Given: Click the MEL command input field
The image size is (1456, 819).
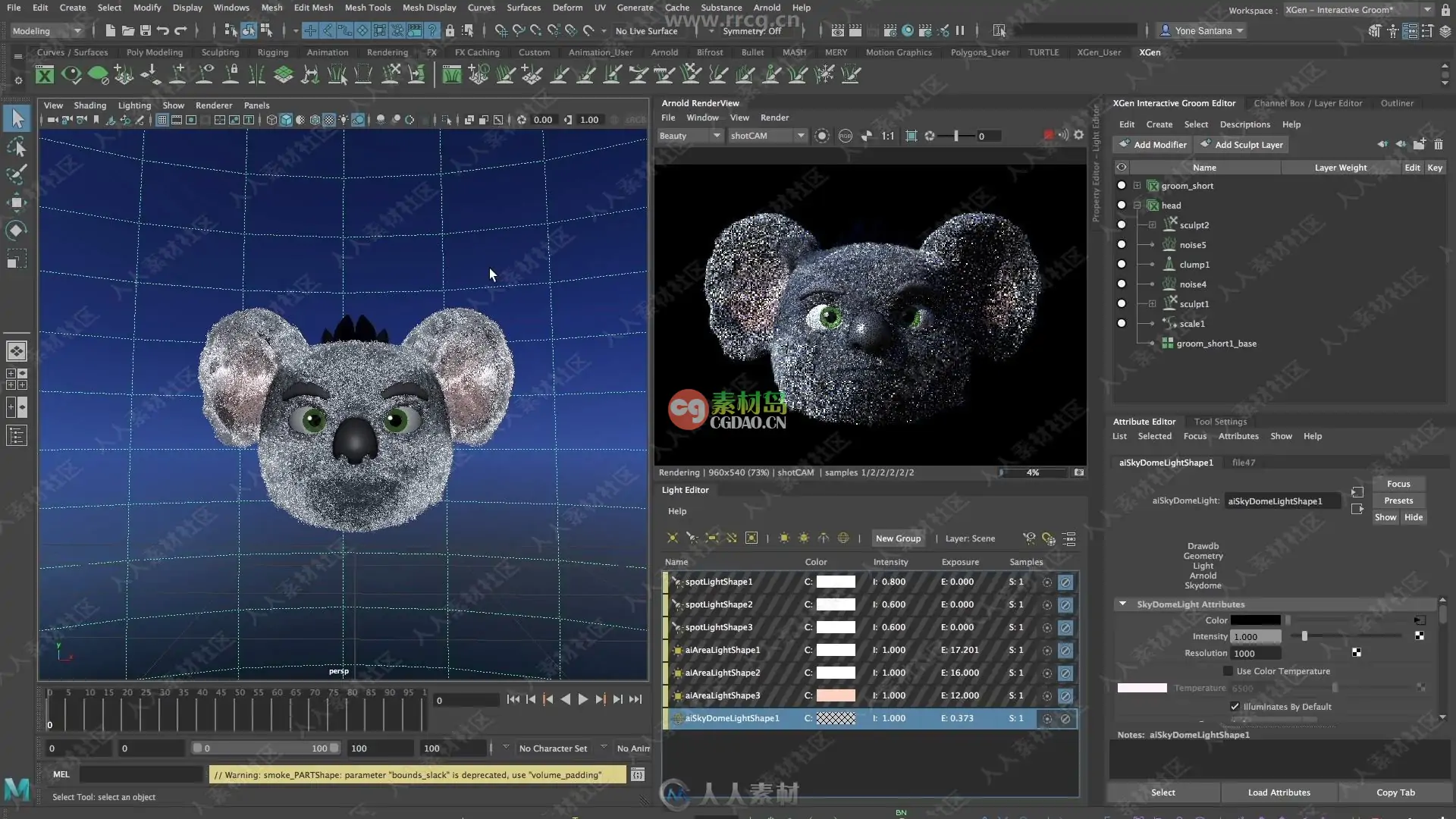Looking at the screenshot, I should tap(142, 774).
